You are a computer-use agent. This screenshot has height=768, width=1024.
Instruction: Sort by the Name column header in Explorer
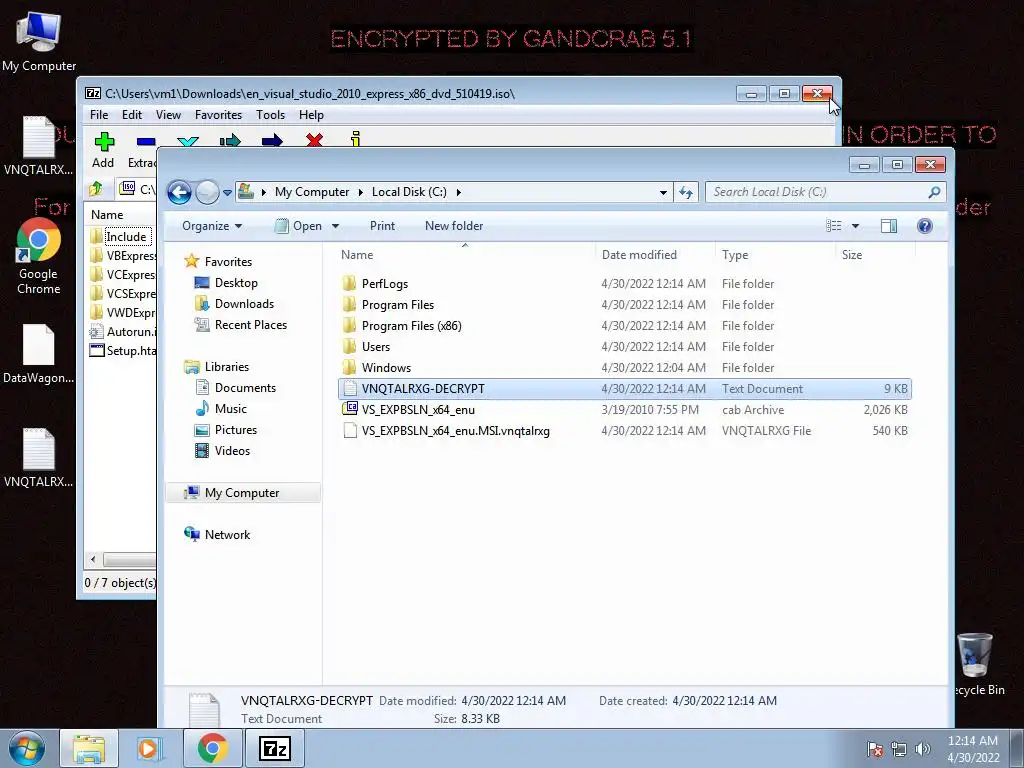point(466,255)
